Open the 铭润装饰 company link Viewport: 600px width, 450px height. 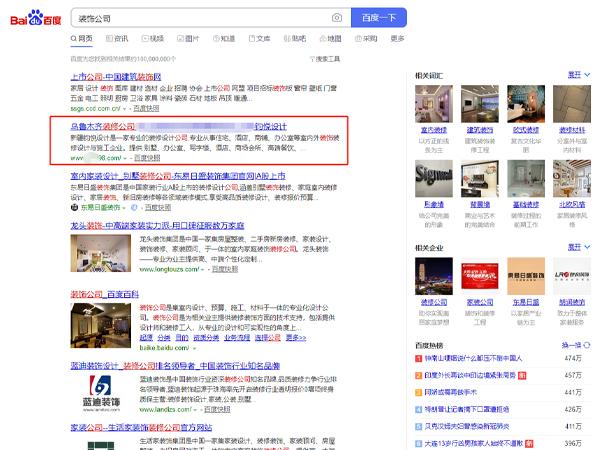click(572, 302)
